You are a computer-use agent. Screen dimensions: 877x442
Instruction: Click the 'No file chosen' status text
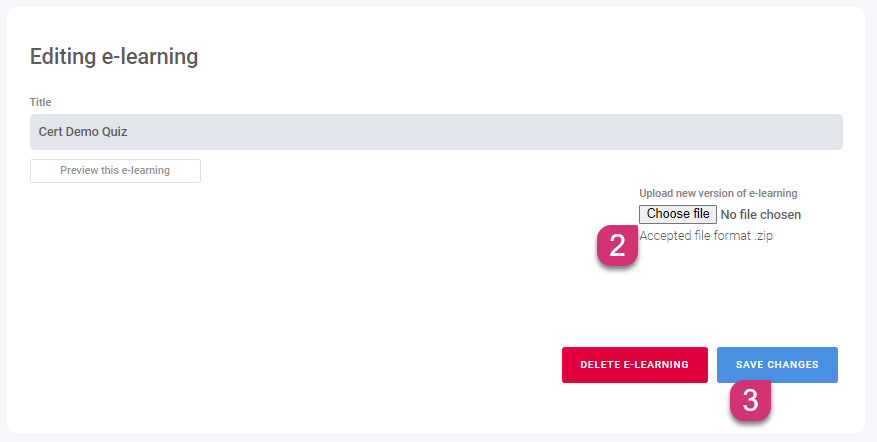coord(761,215)
